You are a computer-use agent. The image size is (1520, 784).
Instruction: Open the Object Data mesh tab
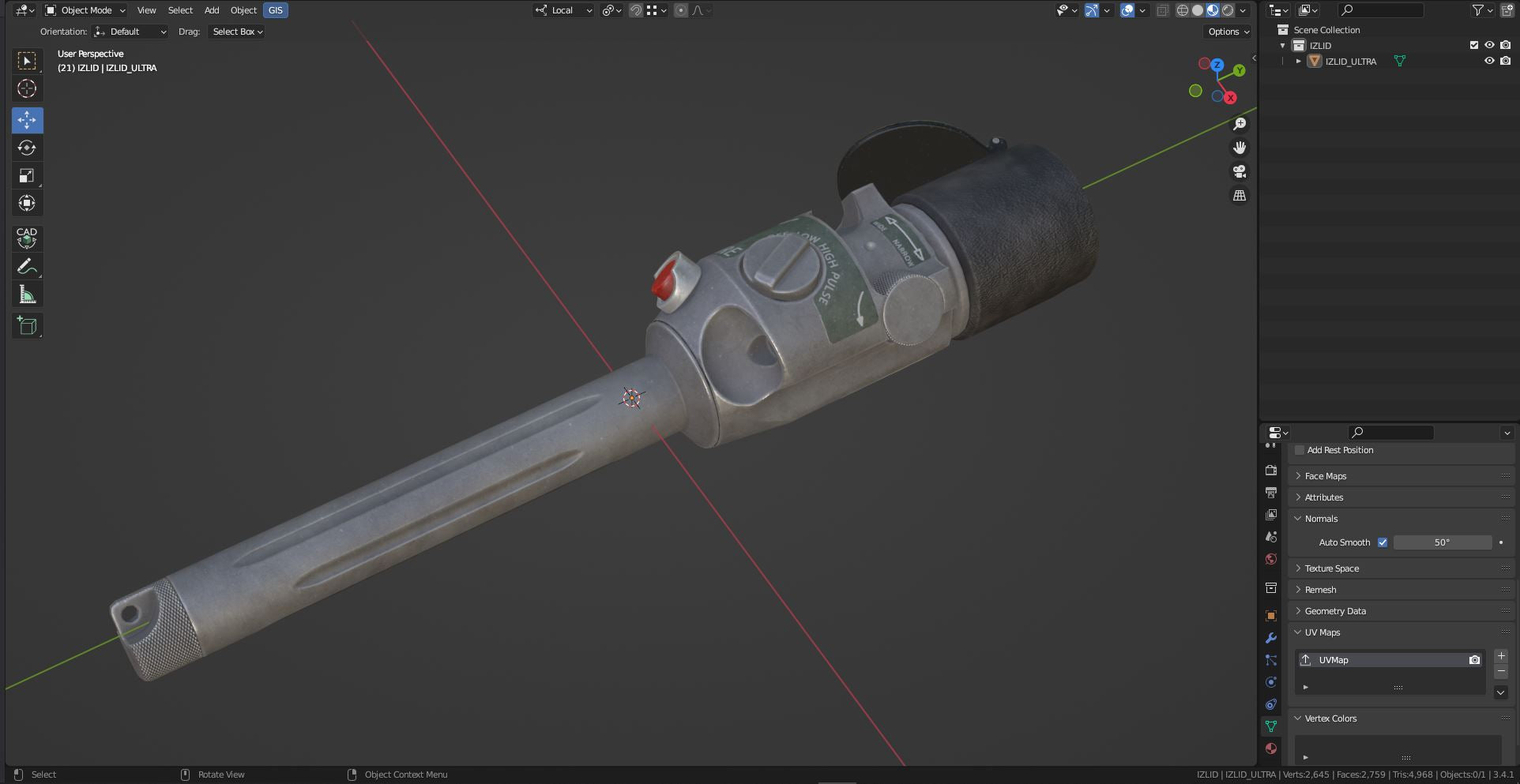(x=1271, y=726)
